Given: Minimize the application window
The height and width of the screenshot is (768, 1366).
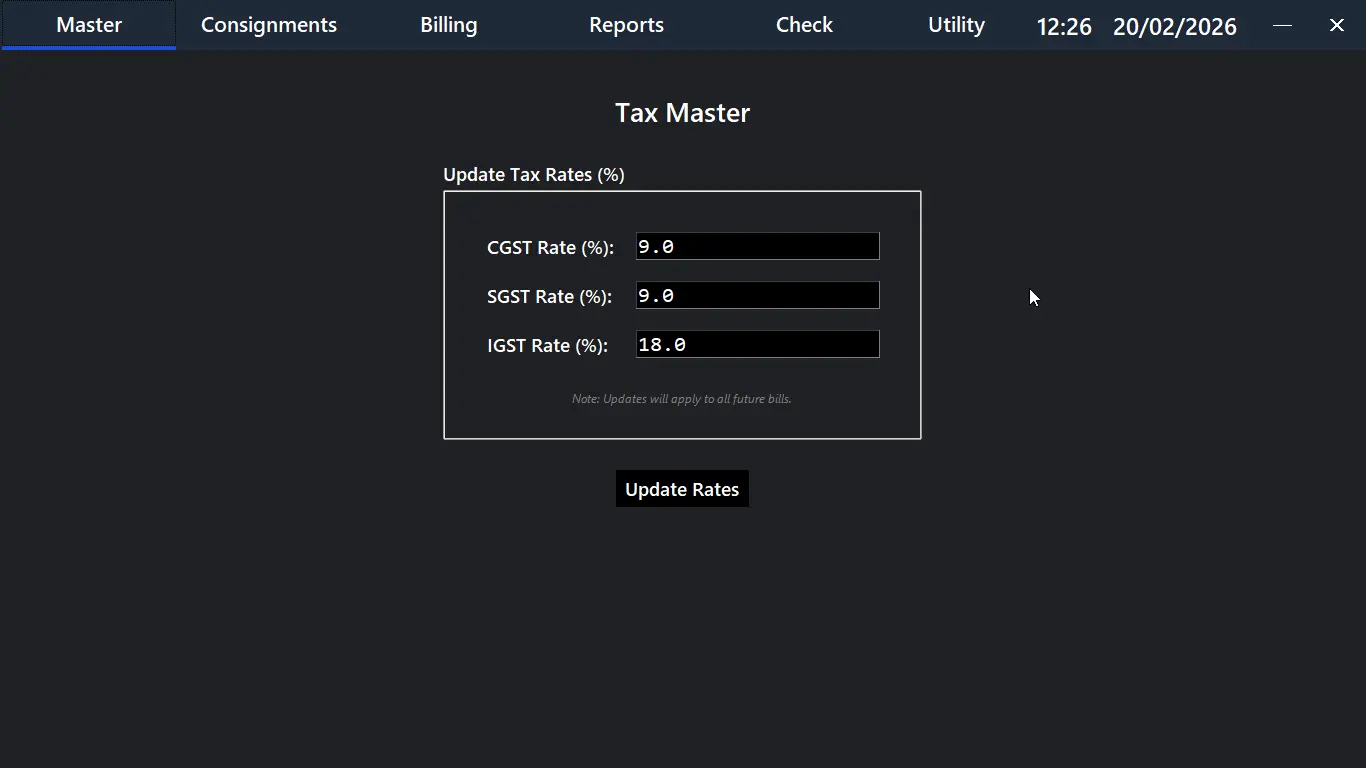Looking at the screenshot, I should 1282,25.
